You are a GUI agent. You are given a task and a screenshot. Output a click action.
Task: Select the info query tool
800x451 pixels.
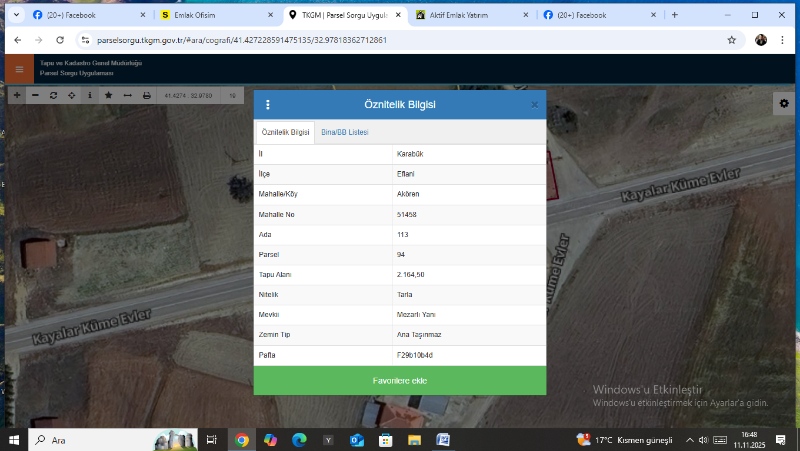[x=90, y=95]
